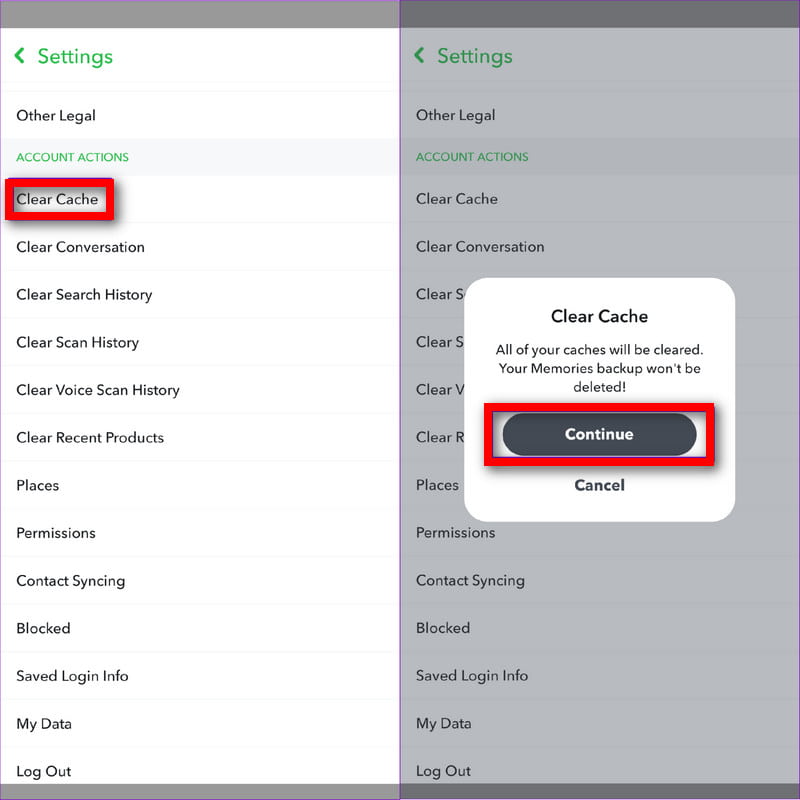The height and width of the screenshot is (800, 800).
Task: Select Clear Voice Scan History in left panel
Action: coord(98,390)
